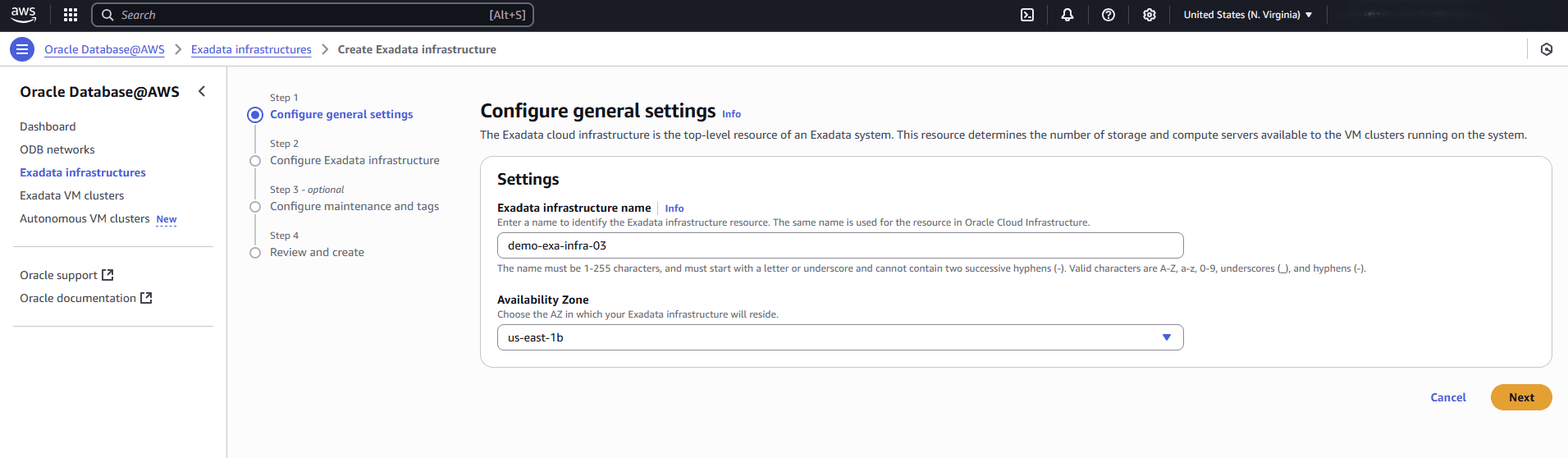The image size is (1568, 458).
Task: Click Configure general settings step
Action: (341, 114)
